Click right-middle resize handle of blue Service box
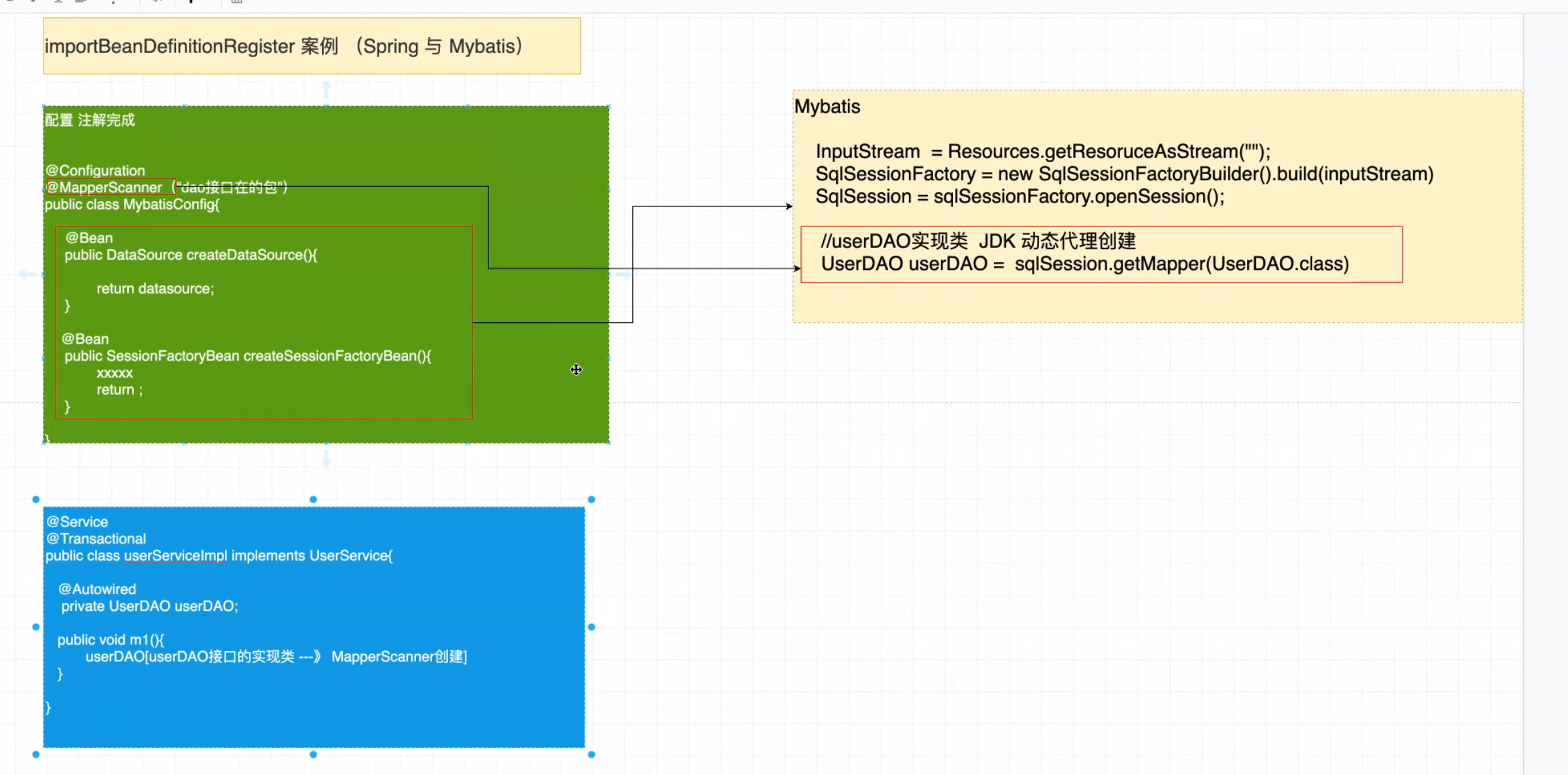Image resolution: width=1568 pixels, height=775 pixels. (591, 627)
